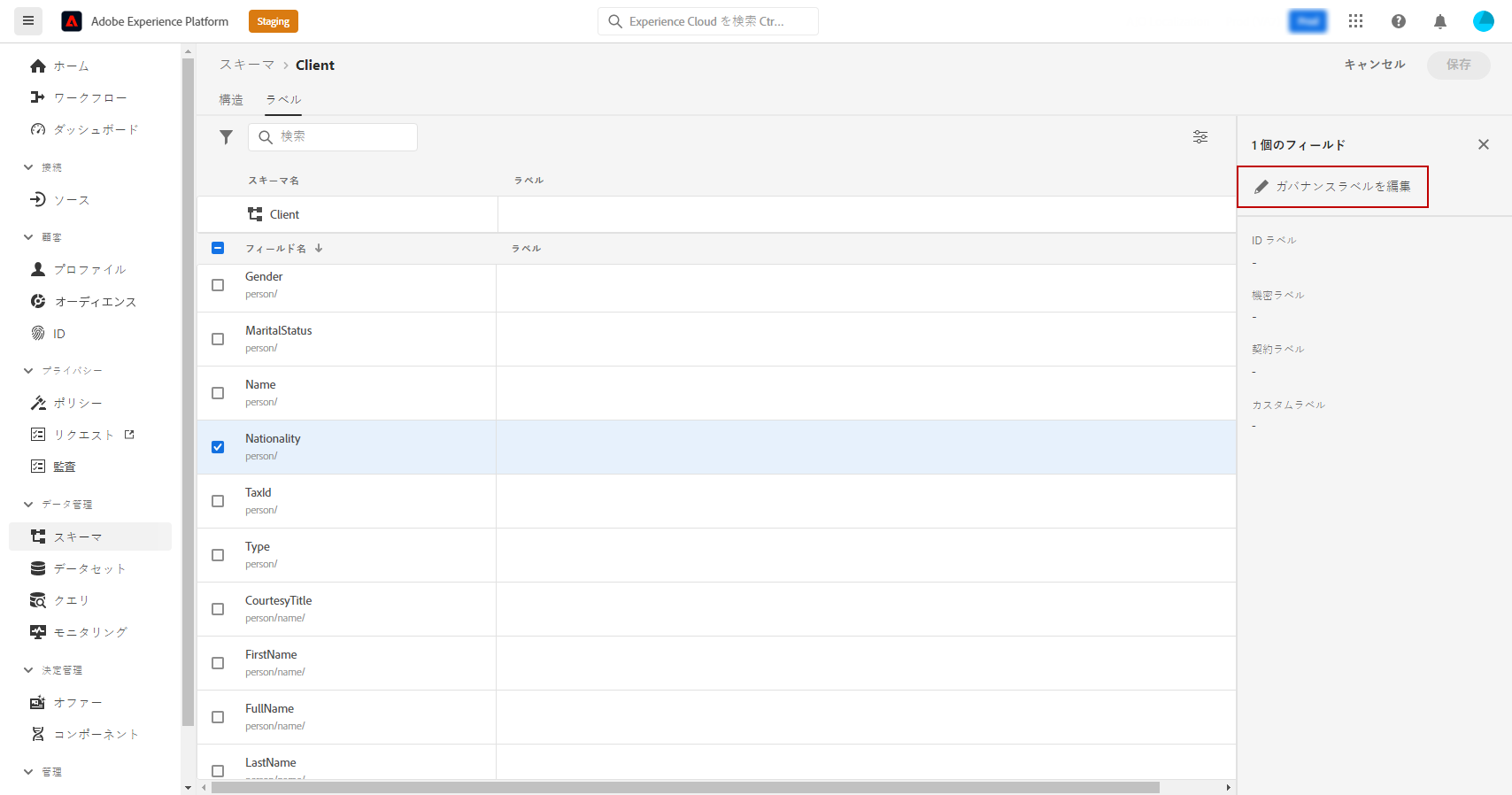Switch to the 構造 tab
Screen dimensions: 1512x795
coord(231,100)
